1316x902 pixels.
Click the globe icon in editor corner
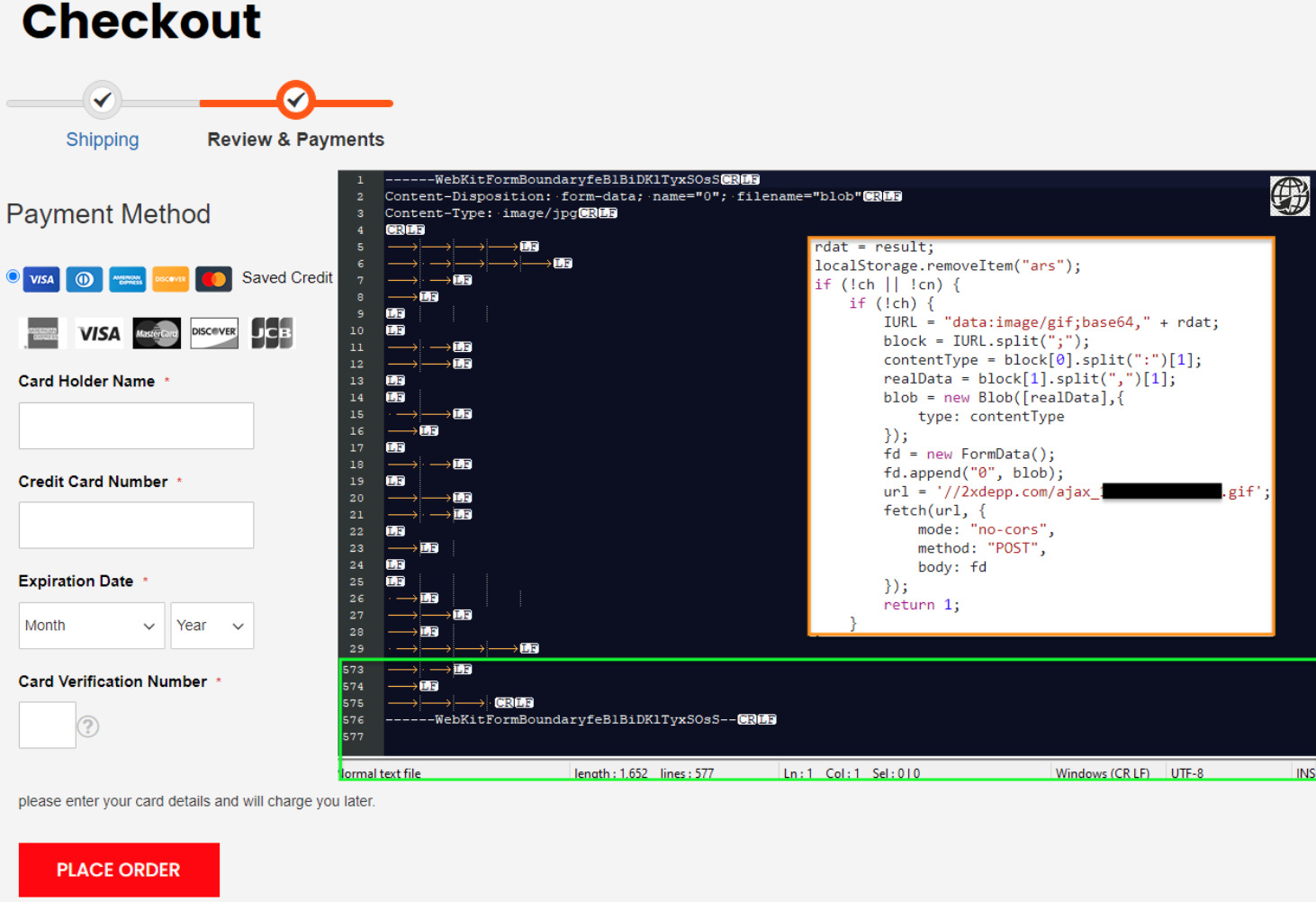(x=1289, y=195)
